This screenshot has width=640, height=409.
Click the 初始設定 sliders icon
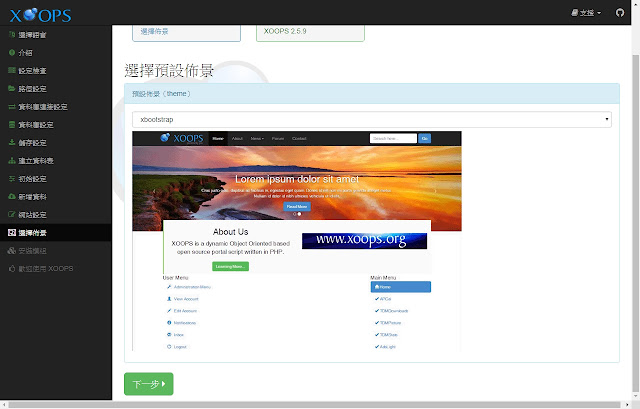pyautogui.click(x=12, y=178)
